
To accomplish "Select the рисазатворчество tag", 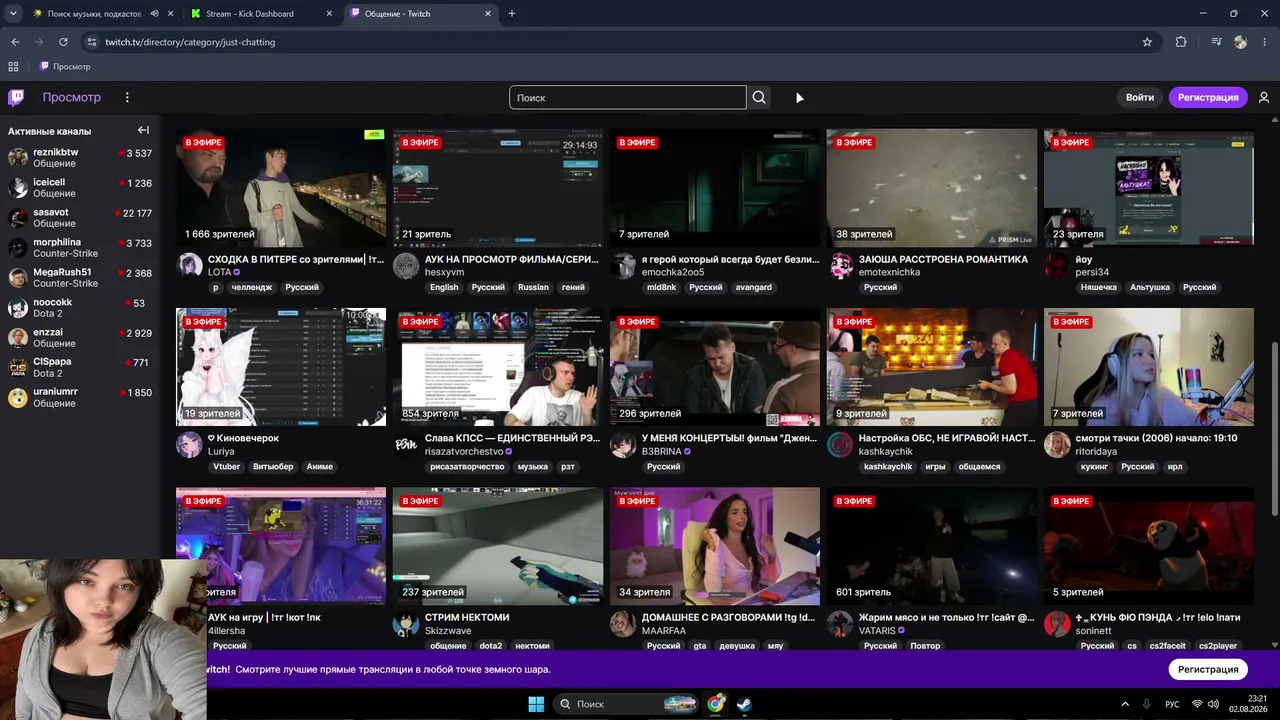I will [x=467, y=467].
